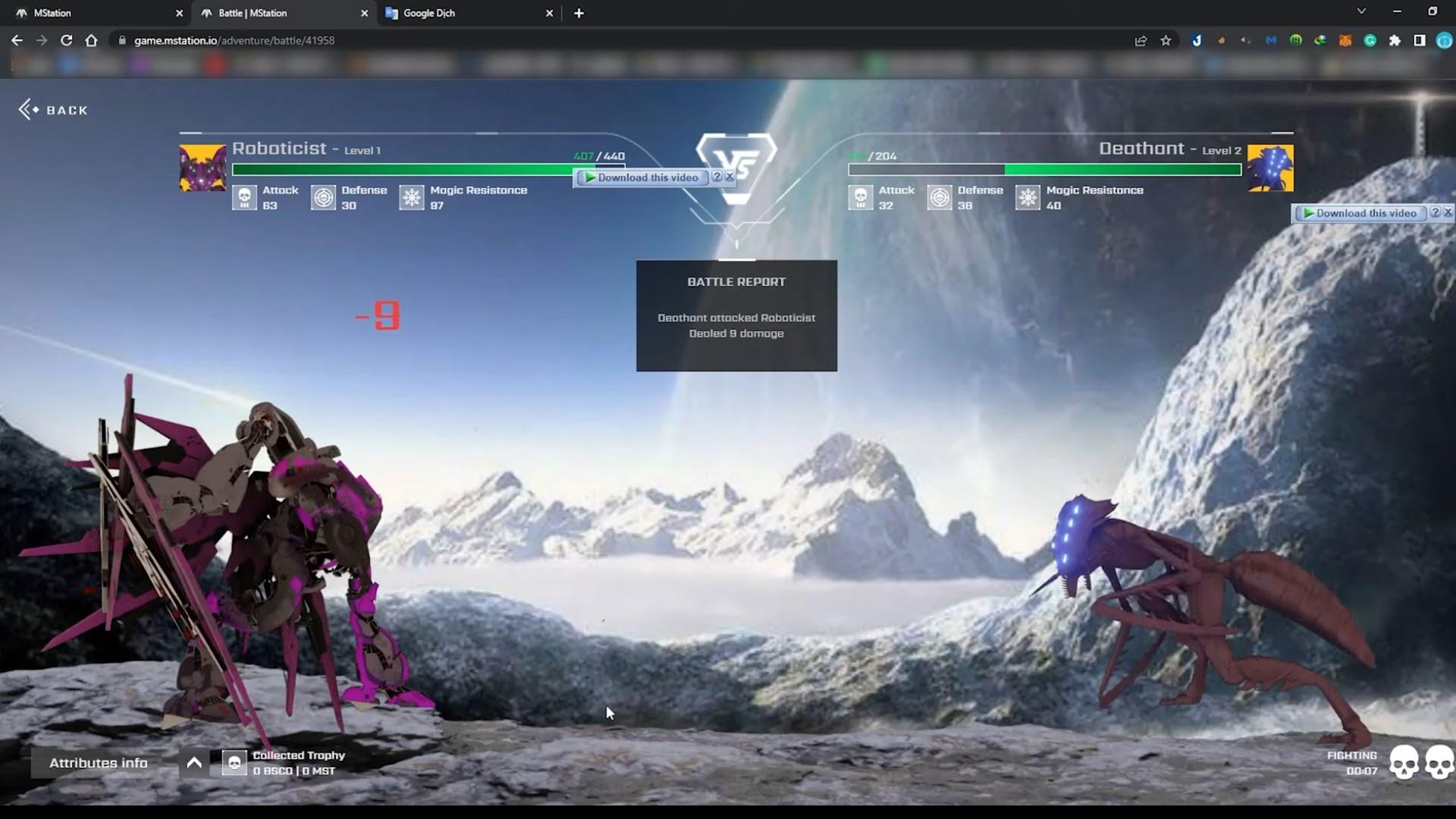Viewport: 1456px width, 819px height.
Task: Click Deathant's avatar thumbnail
Action: [1270, 168]
